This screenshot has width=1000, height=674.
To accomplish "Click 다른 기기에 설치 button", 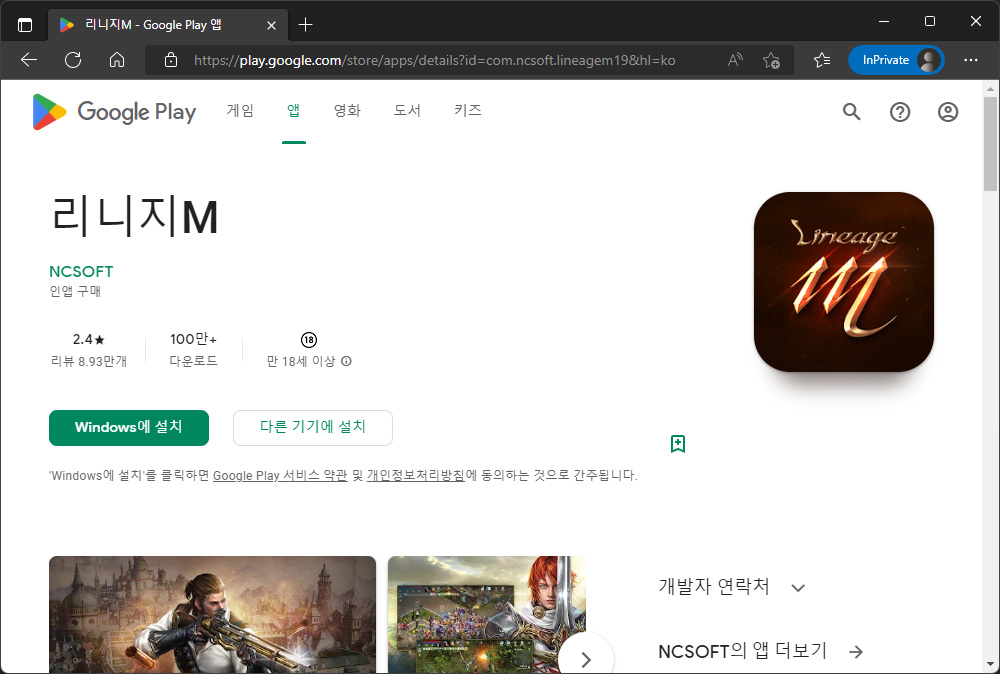I will (x=312, y=427).
